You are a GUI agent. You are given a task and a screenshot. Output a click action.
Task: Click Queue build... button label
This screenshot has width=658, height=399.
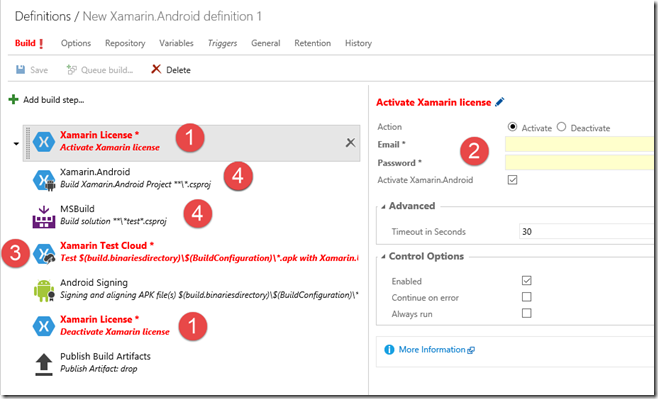click(107, 70)
